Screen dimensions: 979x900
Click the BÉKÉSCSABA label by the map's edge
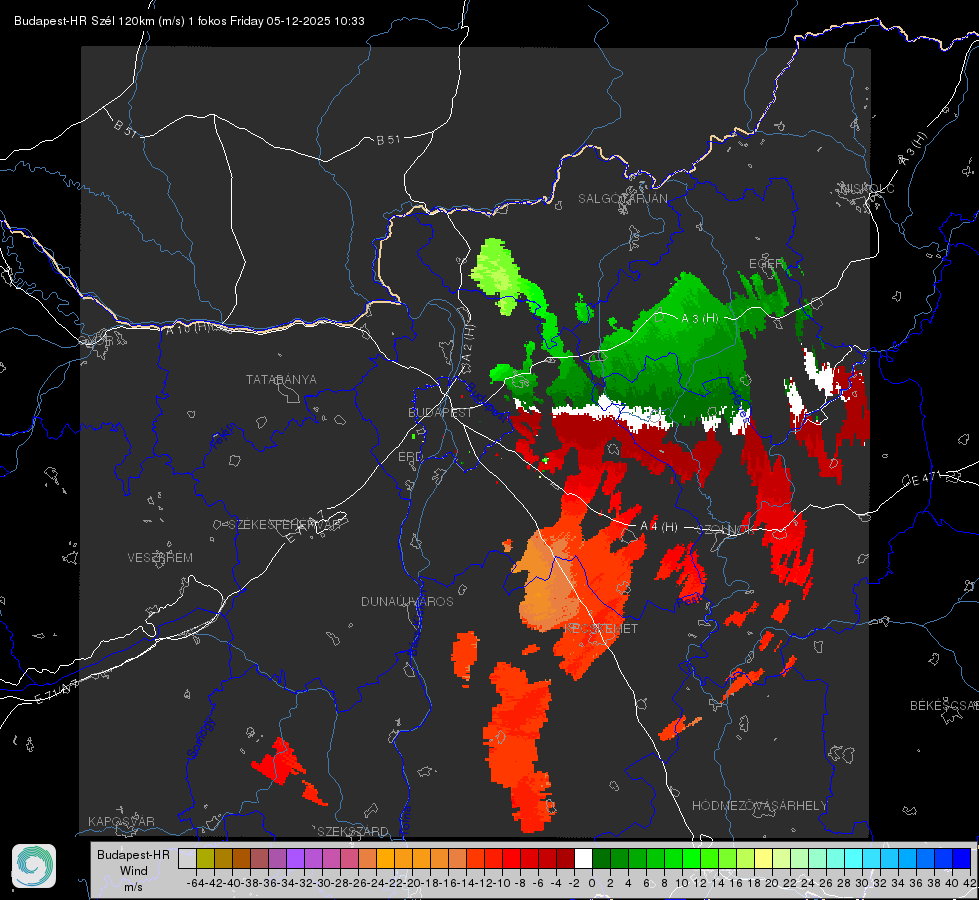944,706
